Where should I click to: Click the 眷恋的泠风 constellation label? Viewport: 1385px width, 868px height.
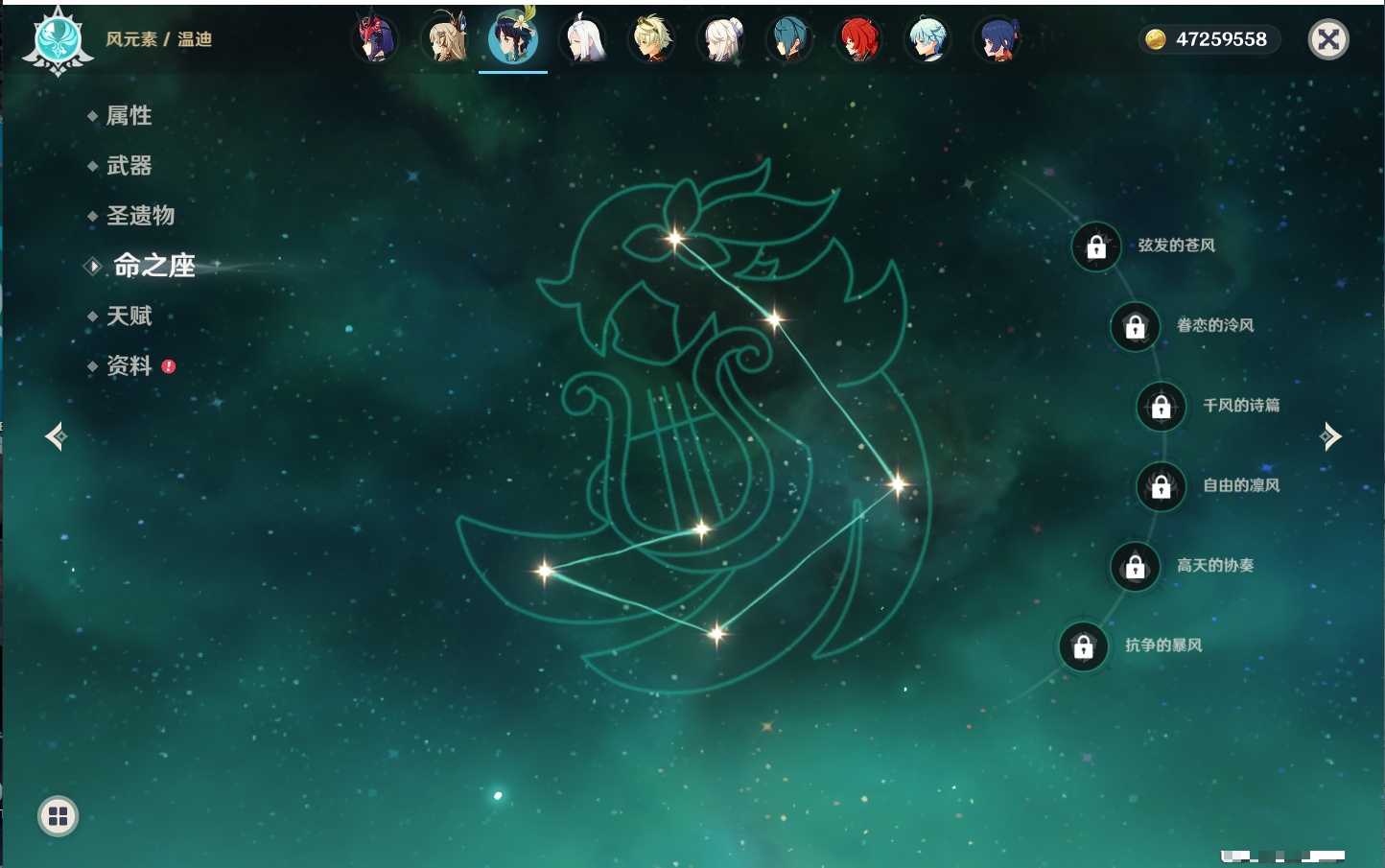1215,325
